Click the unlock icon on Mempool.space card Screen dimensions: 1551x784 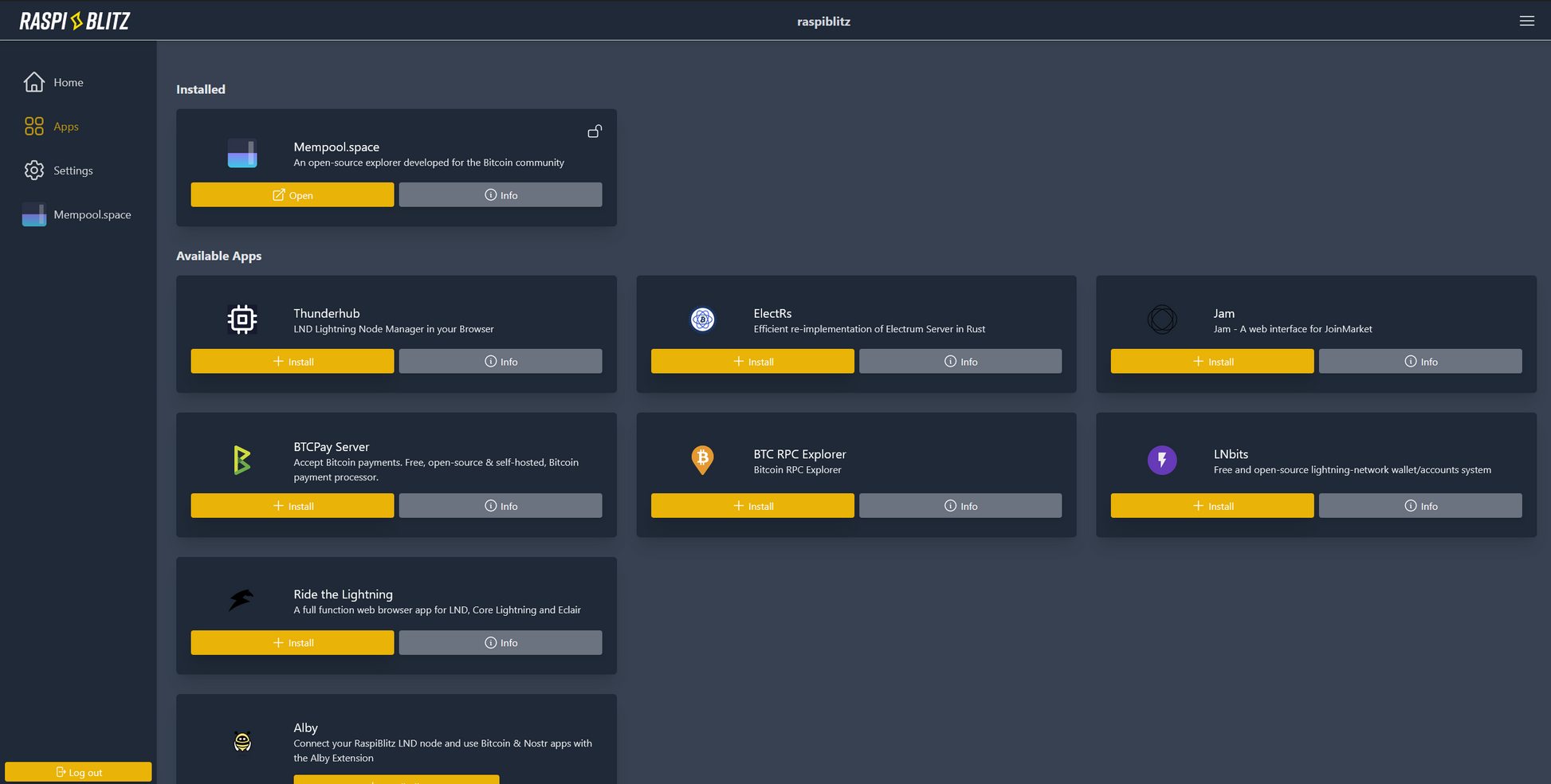click(595, 131)
